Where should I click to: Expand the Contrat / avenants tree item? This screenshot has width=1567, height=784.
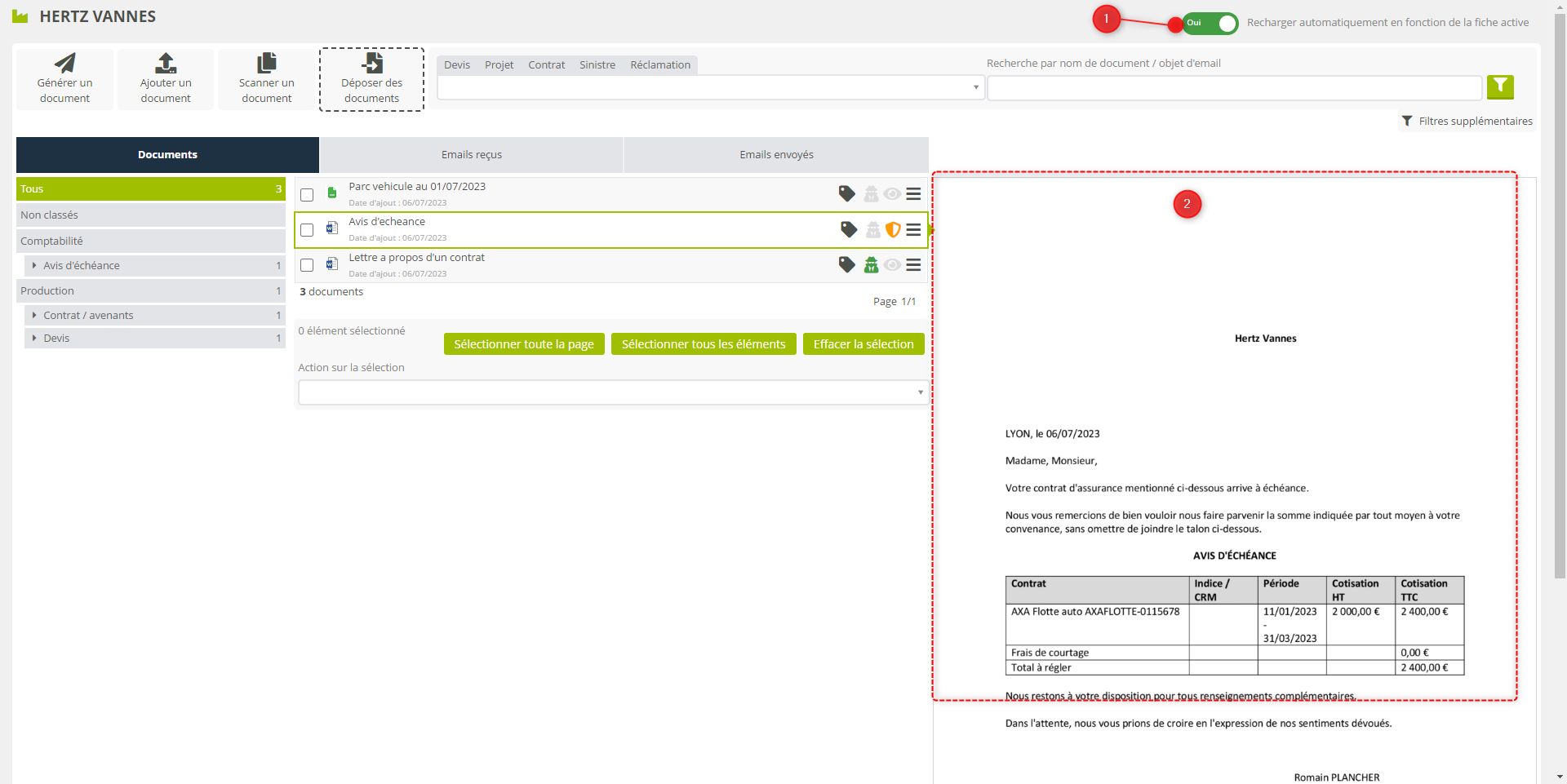coord(34,315)
